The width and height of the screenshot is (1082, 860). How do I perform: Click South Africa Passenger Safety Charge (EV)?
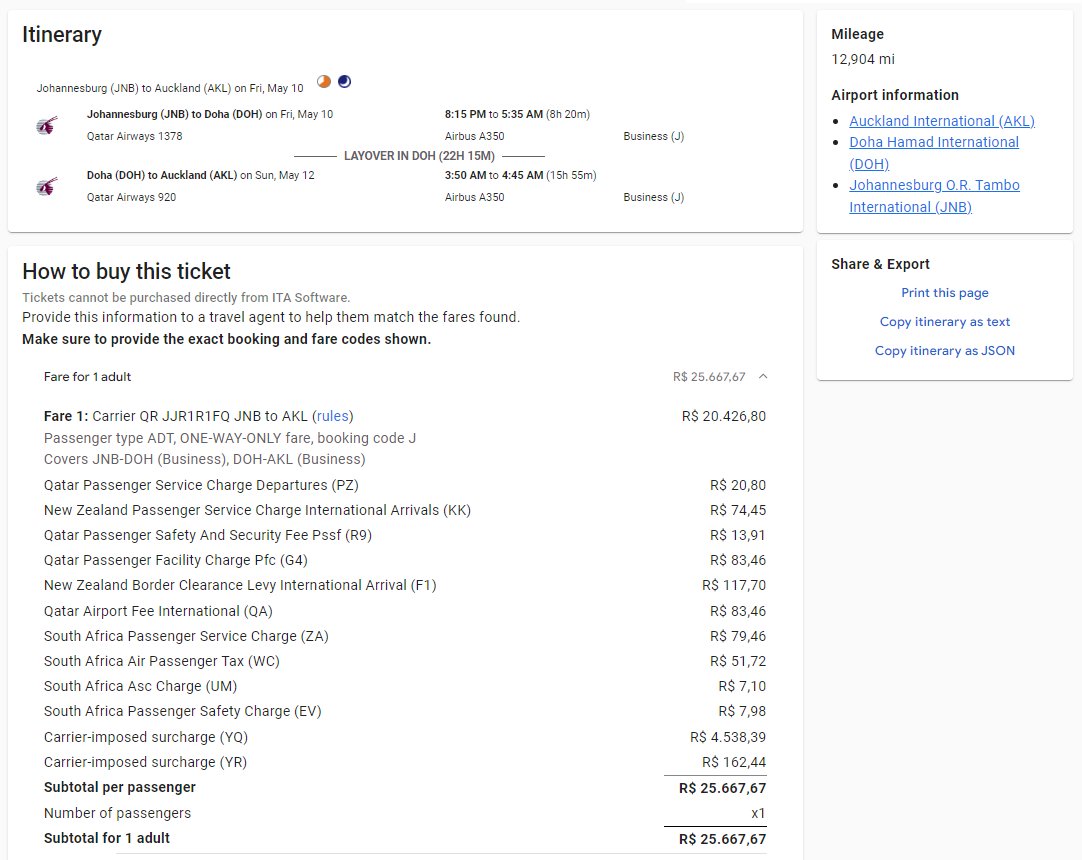click(183, 711)
